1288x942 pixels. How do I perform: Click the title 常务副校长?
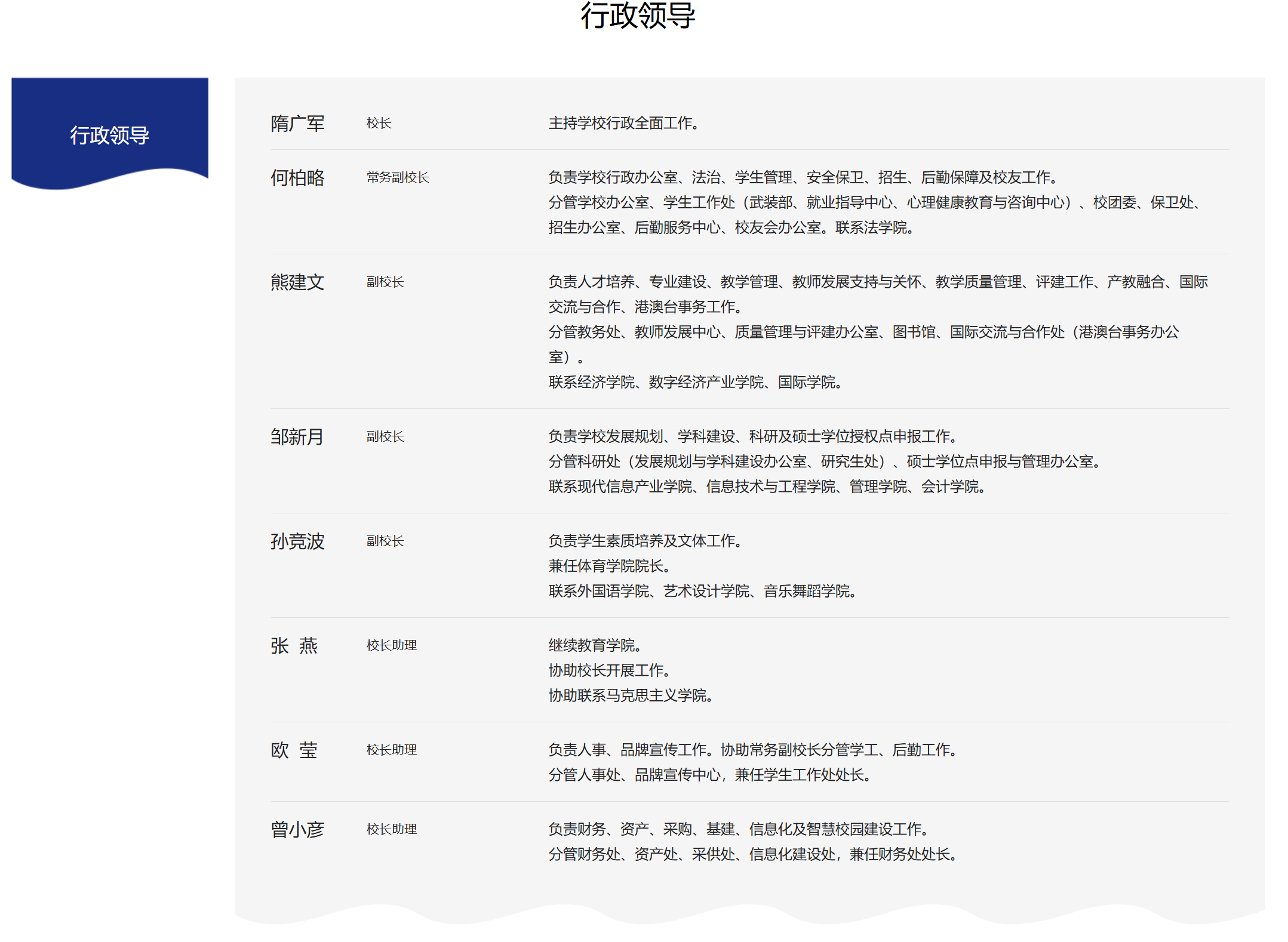pyautogui.click(x=398, y=177)
